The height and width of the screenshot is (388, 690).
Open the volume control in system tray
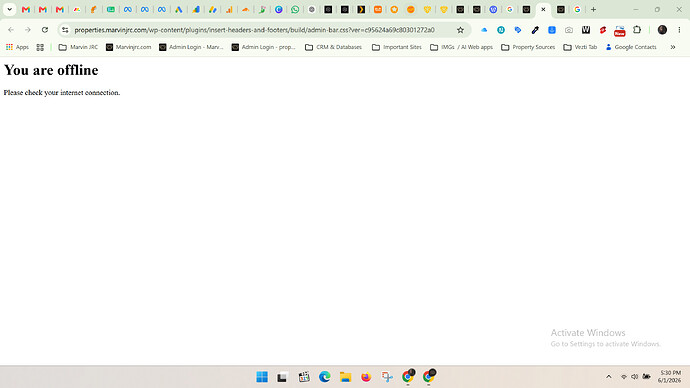pyautogui.click(x=635, y=377)
